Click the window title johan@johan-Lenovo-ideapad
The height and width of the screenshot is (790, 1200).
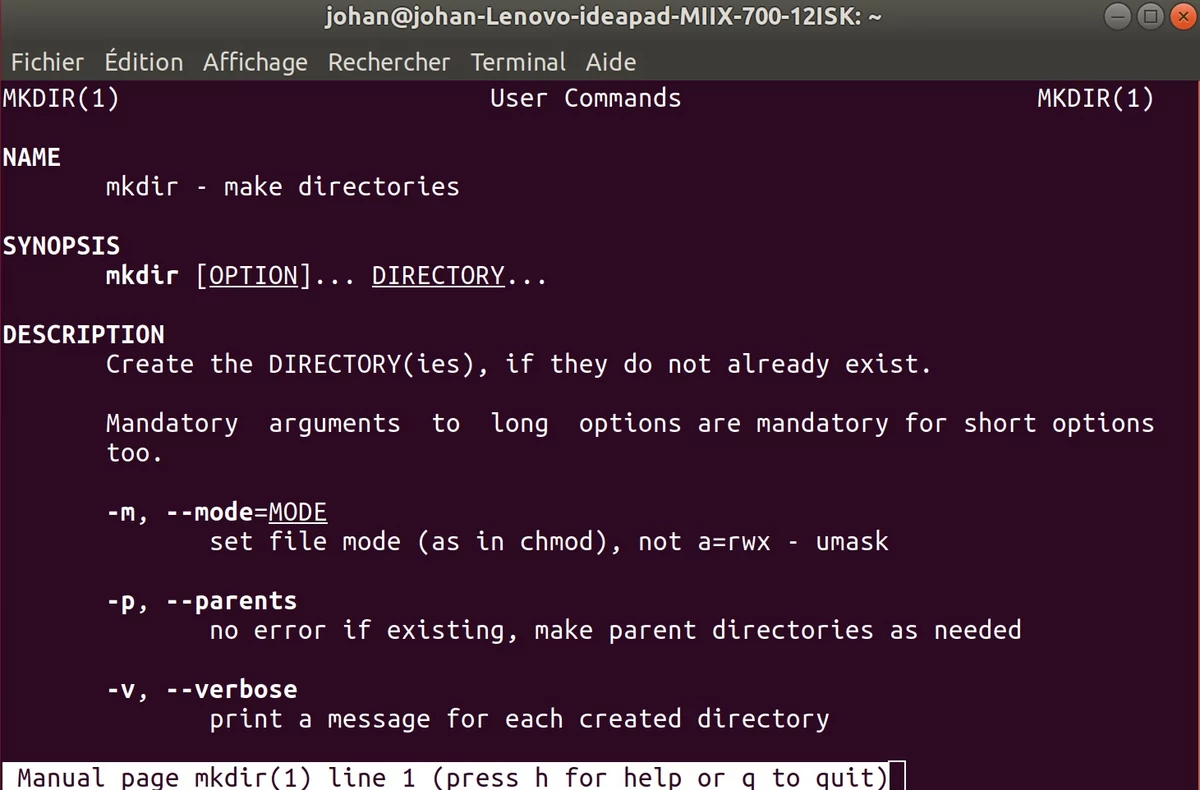pyautogui.click(x=602, y=17)
